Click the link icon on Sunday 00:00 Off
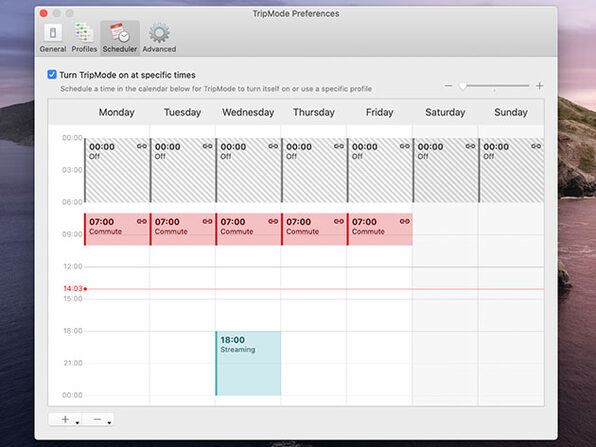Image resolution: width=596 pixels, height=447 pixels. (536, 146)
